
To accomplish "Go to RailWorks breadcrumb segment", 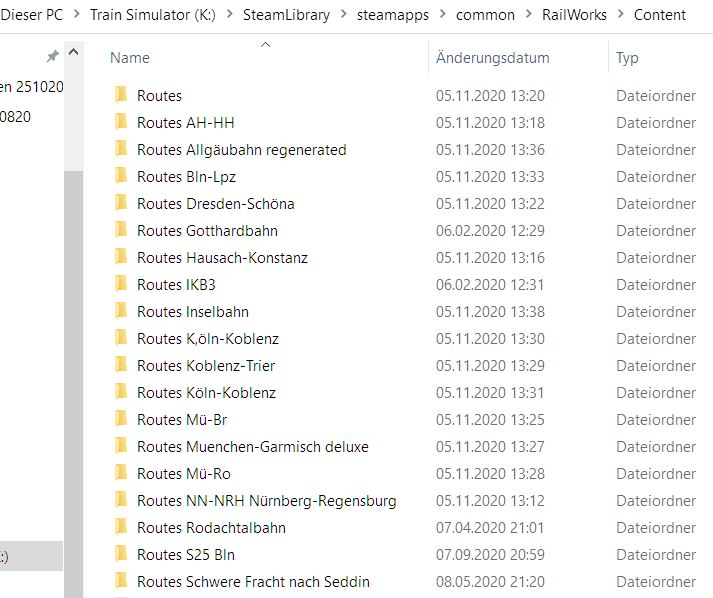I will 574,15.
